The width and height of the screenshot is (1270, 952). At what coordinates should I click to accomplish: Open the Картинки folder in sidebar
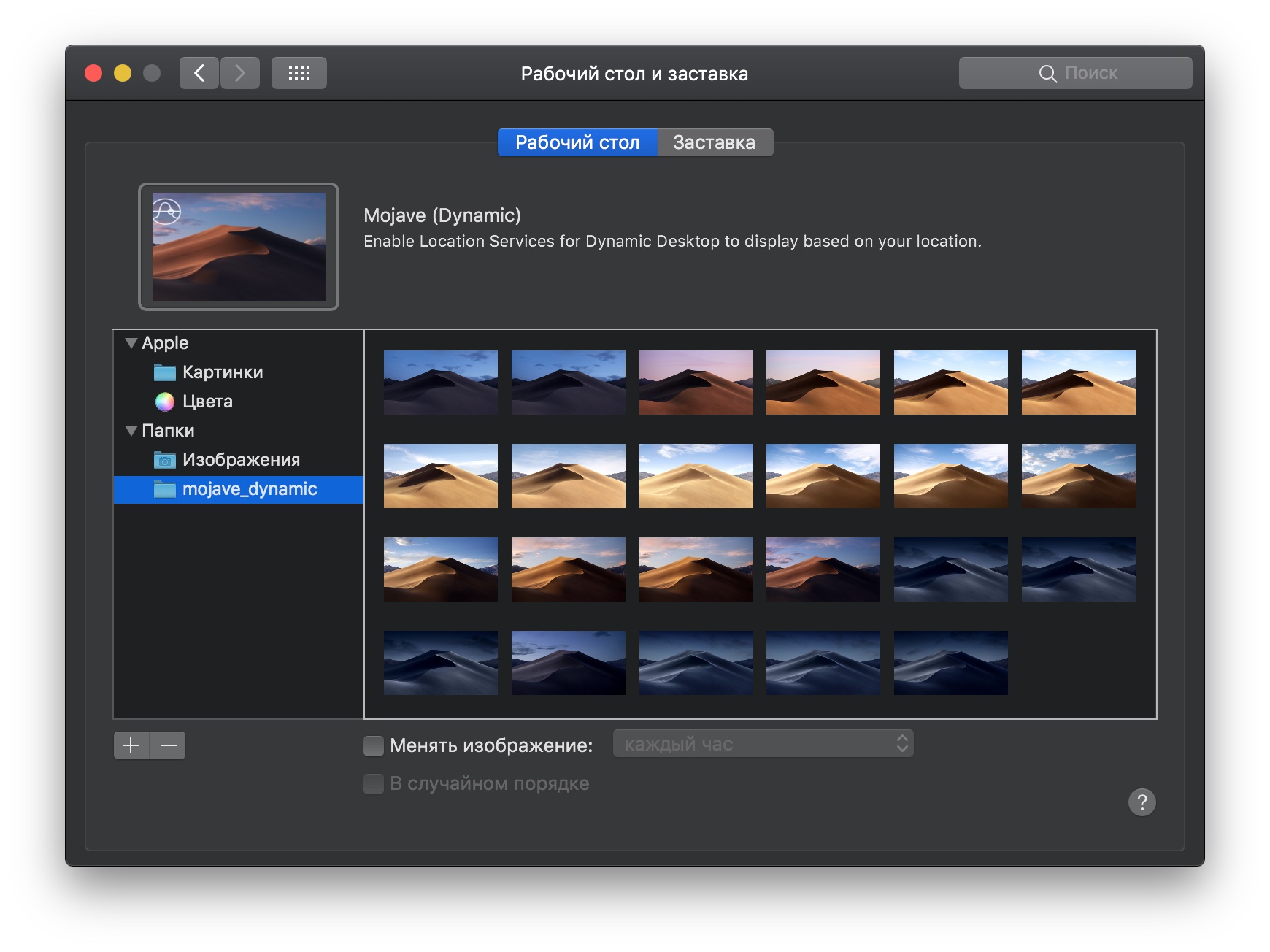[222, 372]
